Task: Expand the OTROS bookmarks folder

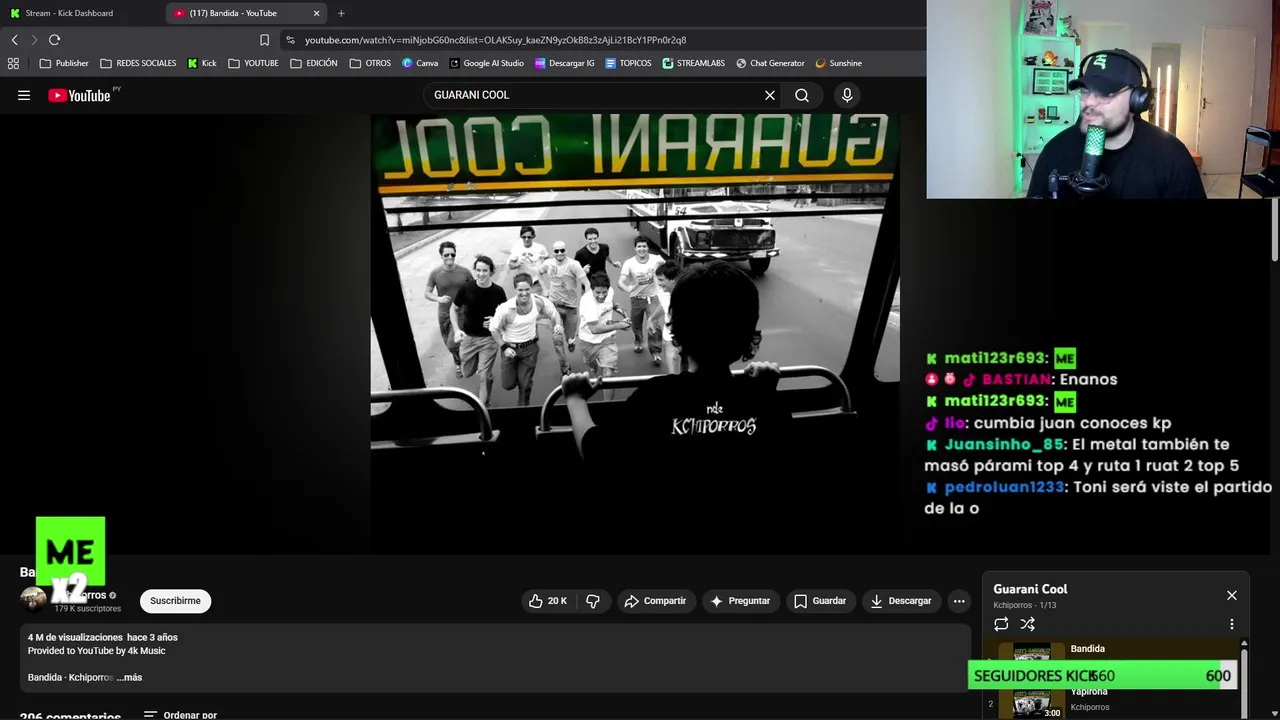Action: click(370, 63)
